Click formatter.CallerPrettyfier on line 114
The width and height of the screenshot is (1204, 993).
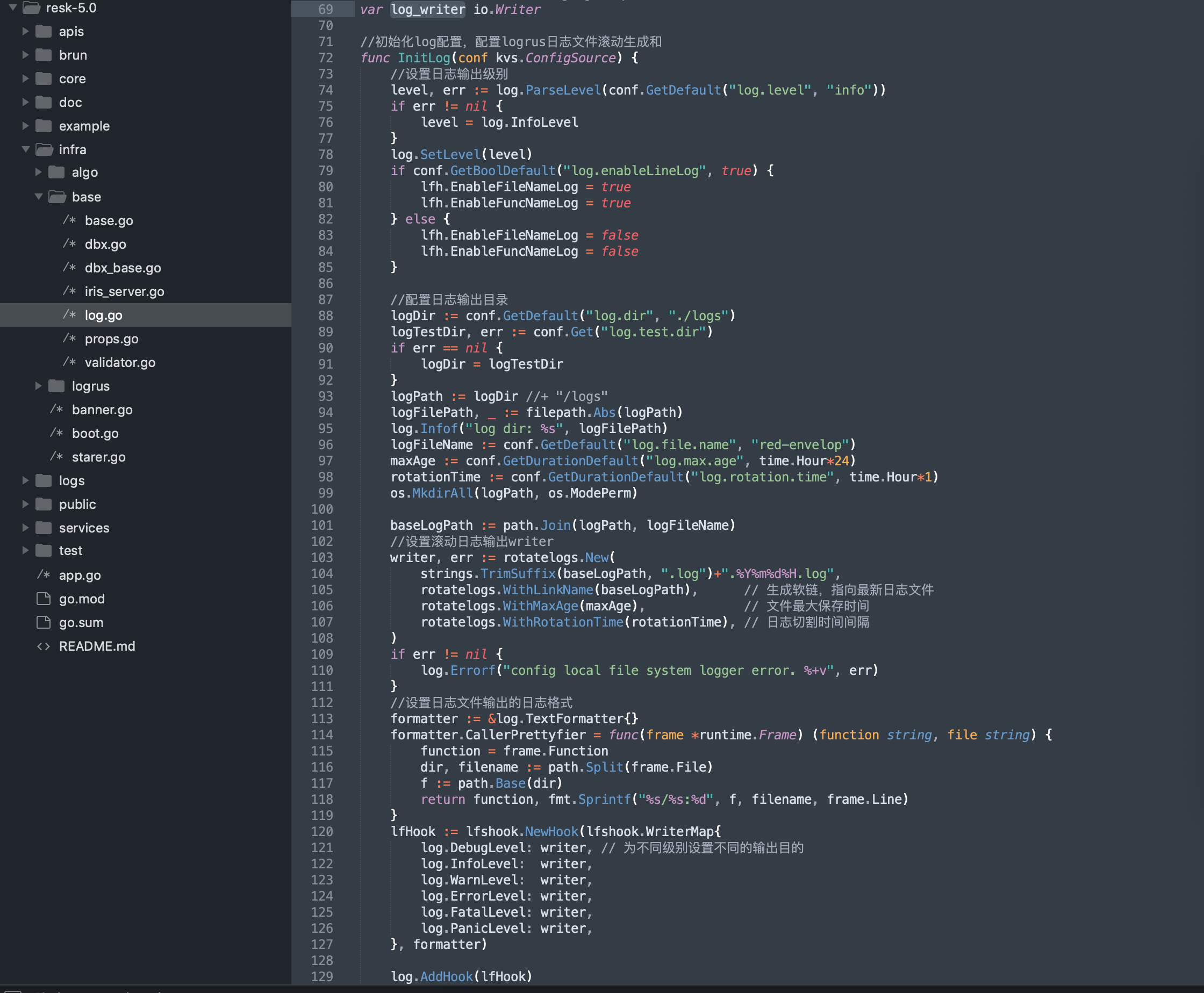(488, 735)
